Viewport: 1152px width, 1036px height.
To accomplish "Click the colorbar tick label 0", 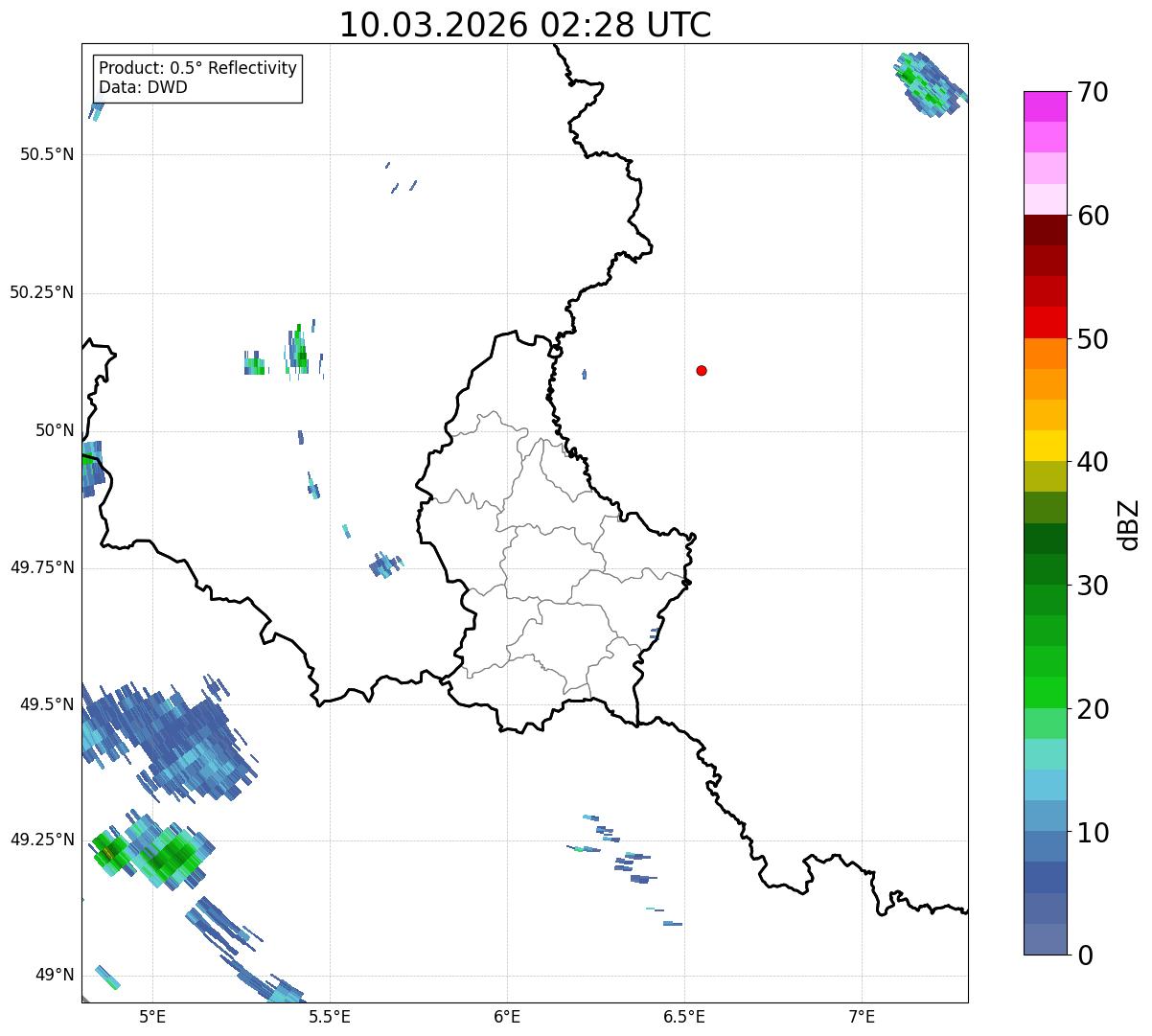I will click(x=1085, y=955).
